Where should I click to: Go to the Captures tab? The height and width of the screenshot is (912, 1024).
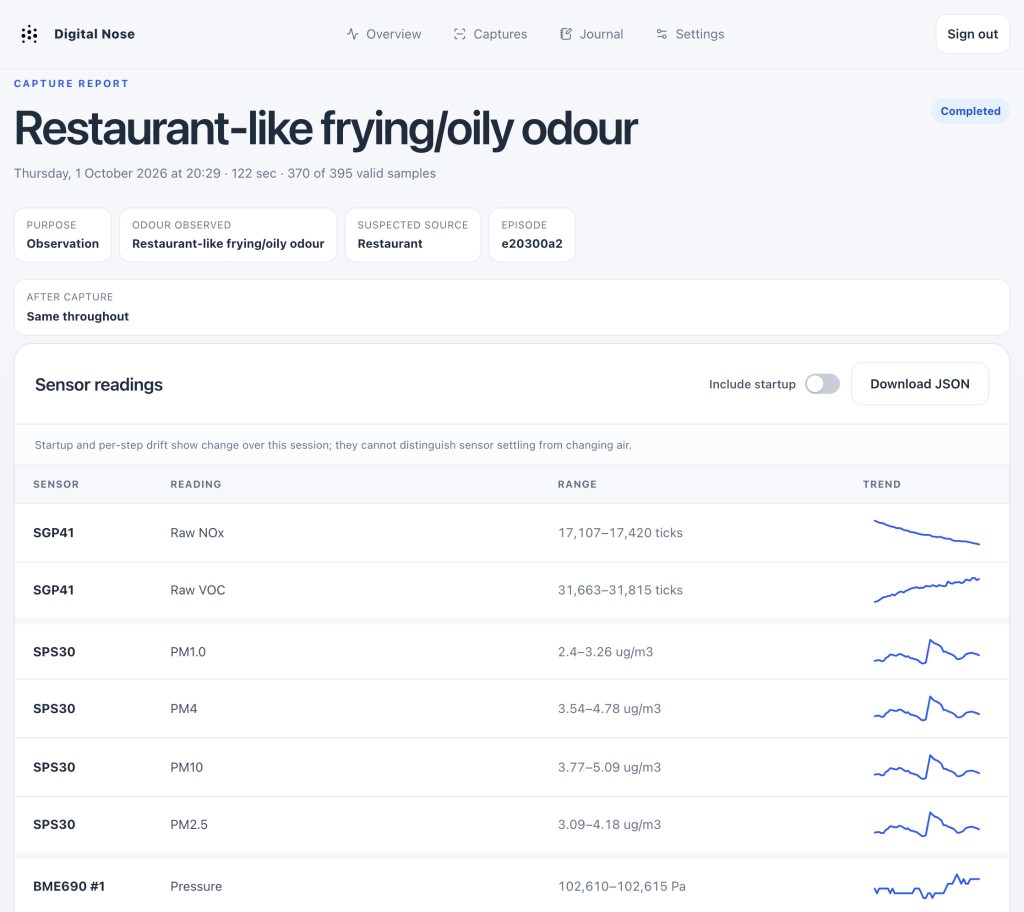490,34
